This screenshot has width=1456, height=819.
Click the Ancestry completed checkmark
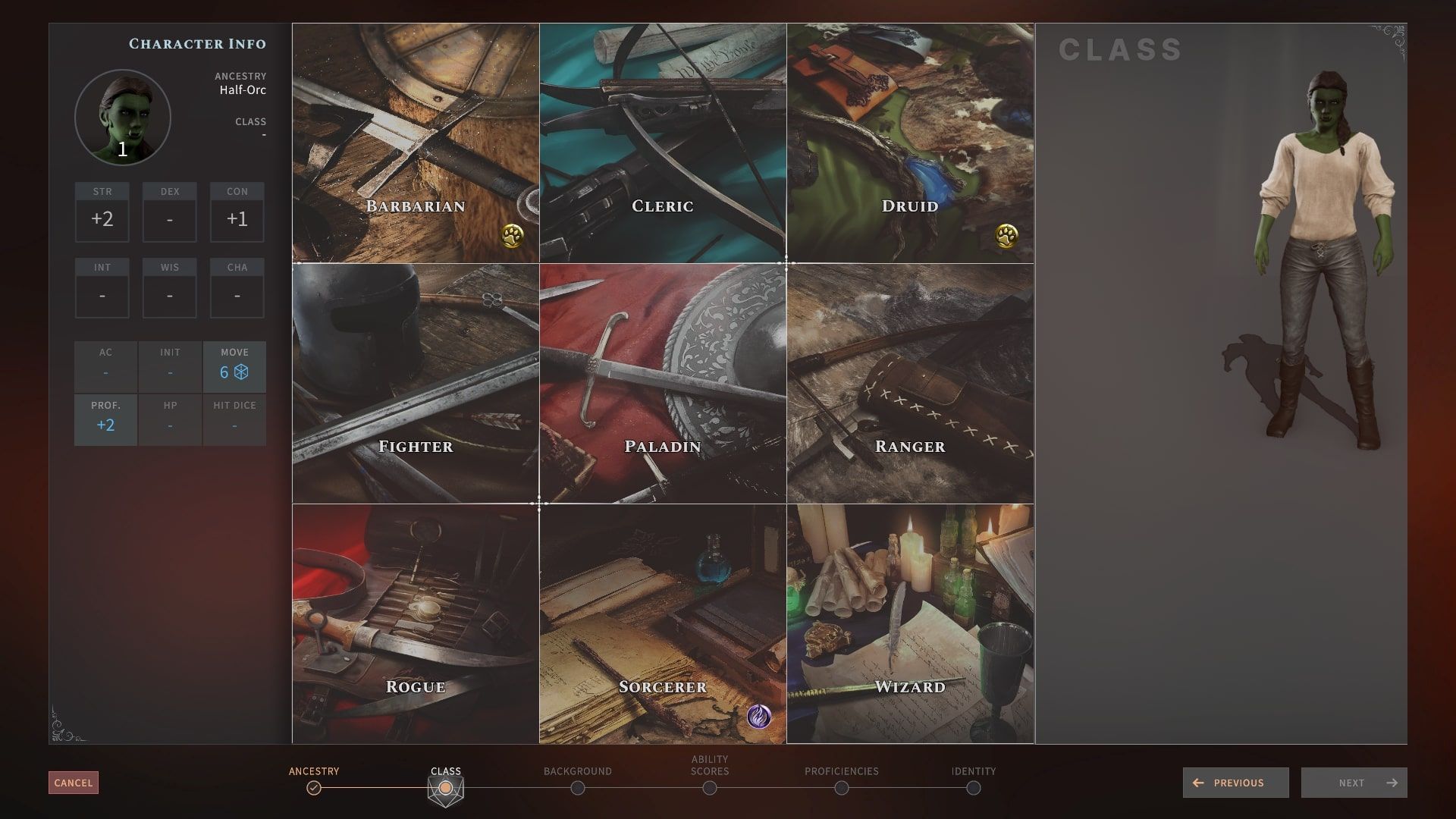click(x=314, y=789)
